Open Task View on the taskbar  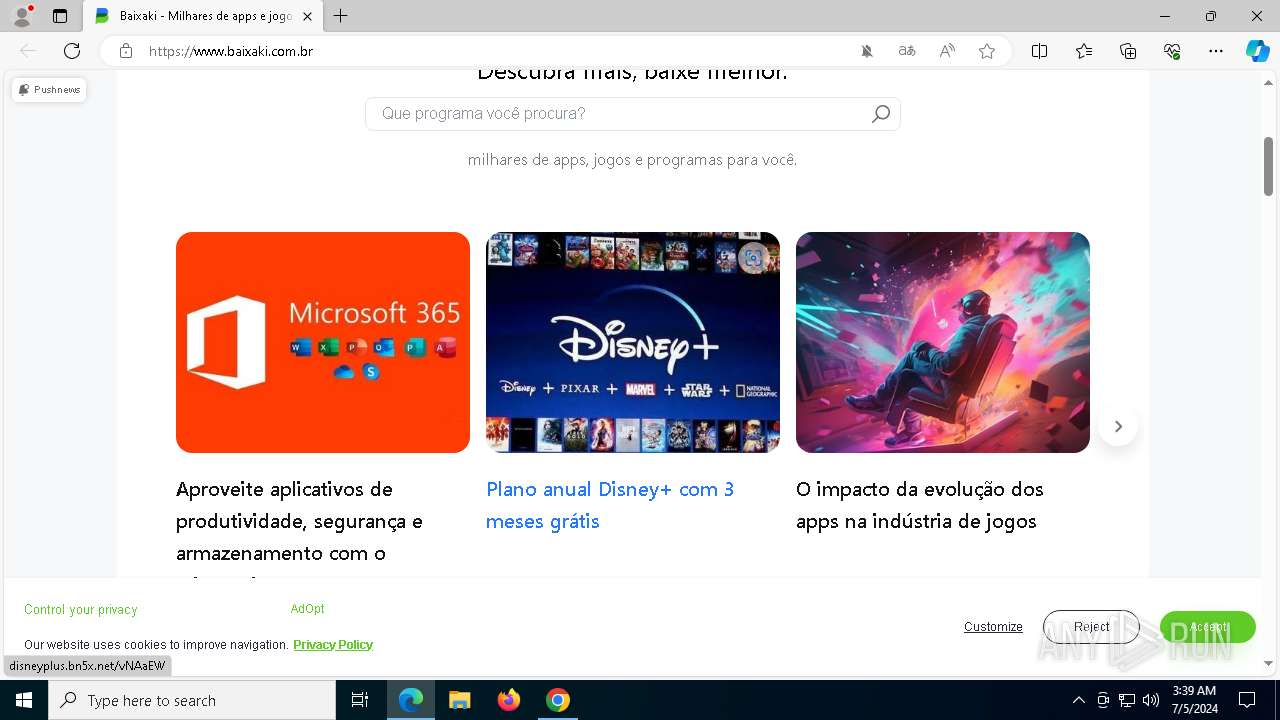(x=360, y=700)
